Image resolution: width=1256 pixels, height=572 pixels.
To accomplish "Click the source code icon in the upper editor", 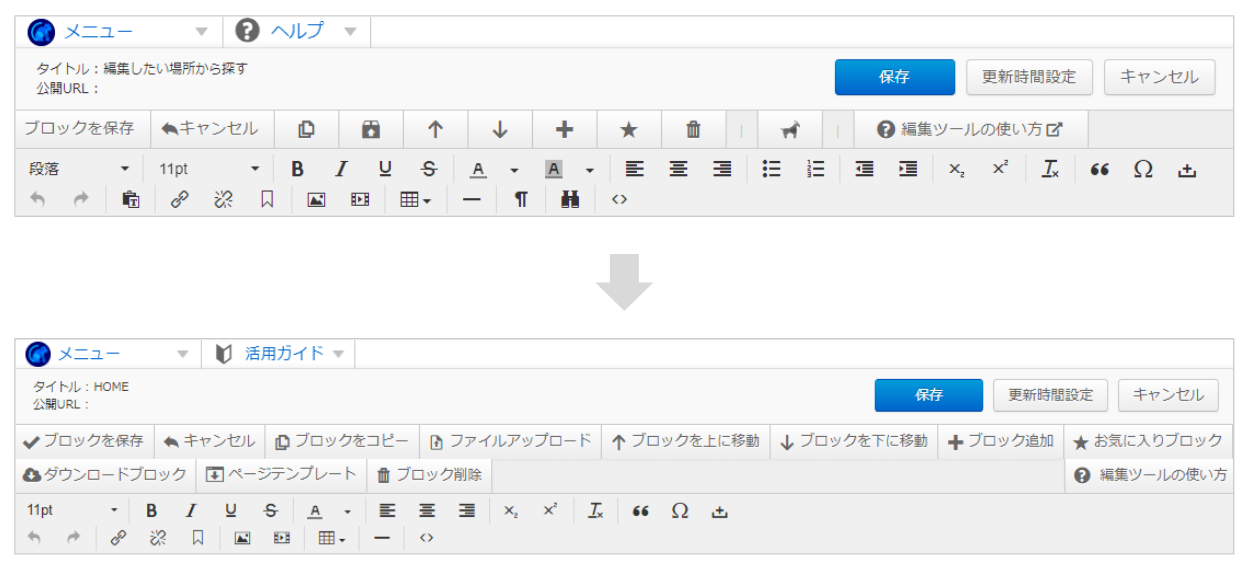I will pyautogui.click(x=619, y=199).
